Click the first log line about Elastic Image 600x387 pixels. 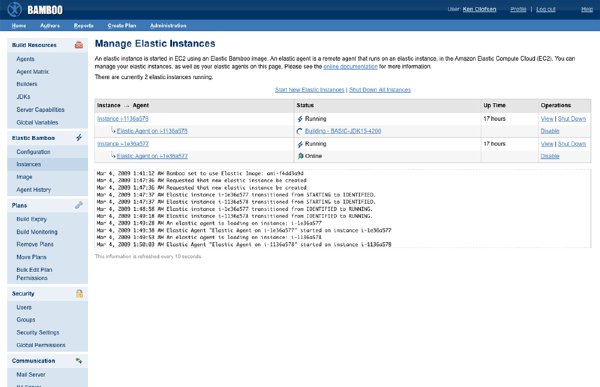[x=200, y=173]
